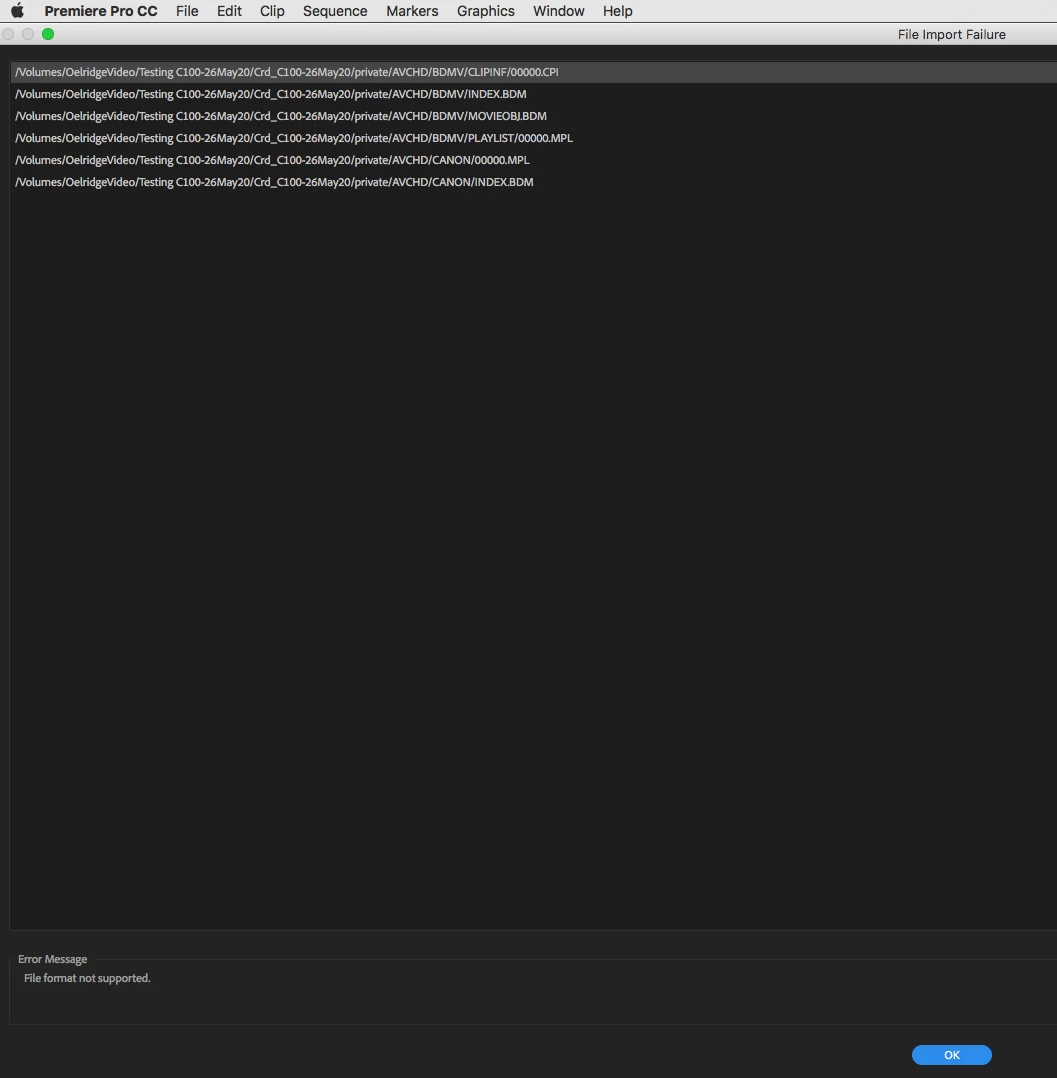The width and height of the screenshot is (1057, 1078).
Task: Click OK to dismiss import failure dialog
Action: pyautogui.click(x=952, y=1055)
